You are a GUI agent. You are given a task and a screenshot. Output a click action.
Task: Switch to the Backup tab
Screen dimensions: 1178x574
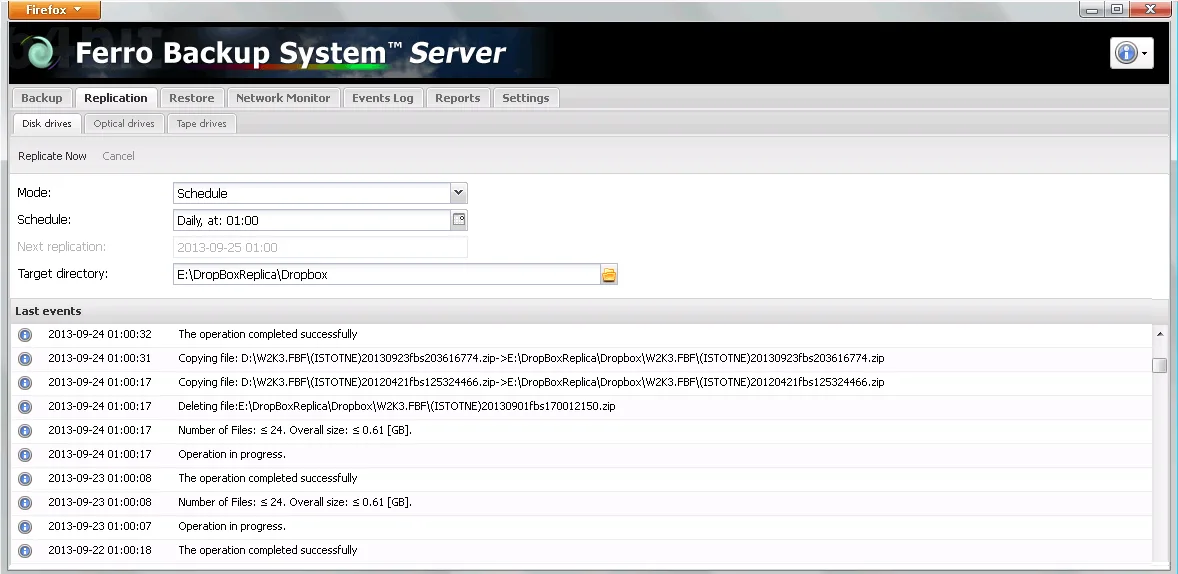click(x=41, y=98)
